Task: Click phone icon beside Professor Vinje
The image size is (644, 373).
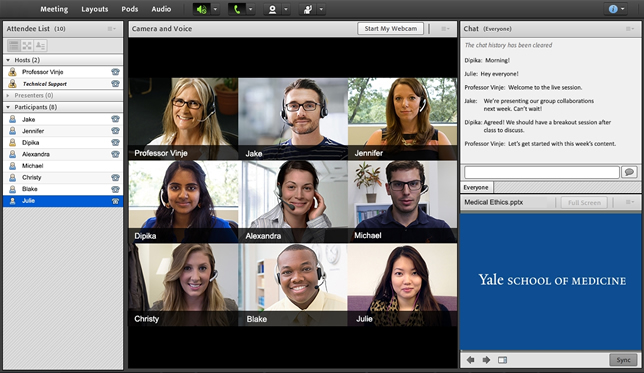Action: coord(115,72)
